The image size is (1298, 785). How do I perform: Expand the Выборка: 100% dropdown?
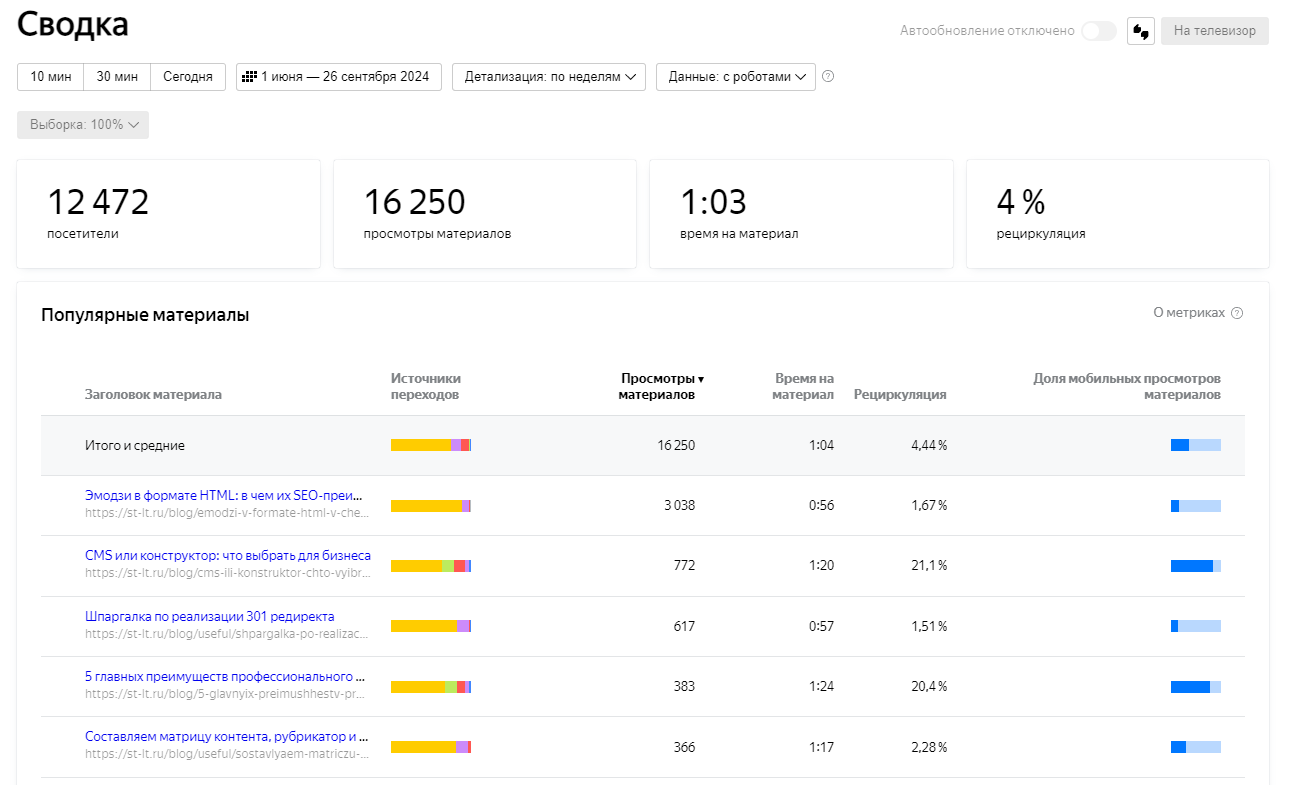click(x=83, y=125)
